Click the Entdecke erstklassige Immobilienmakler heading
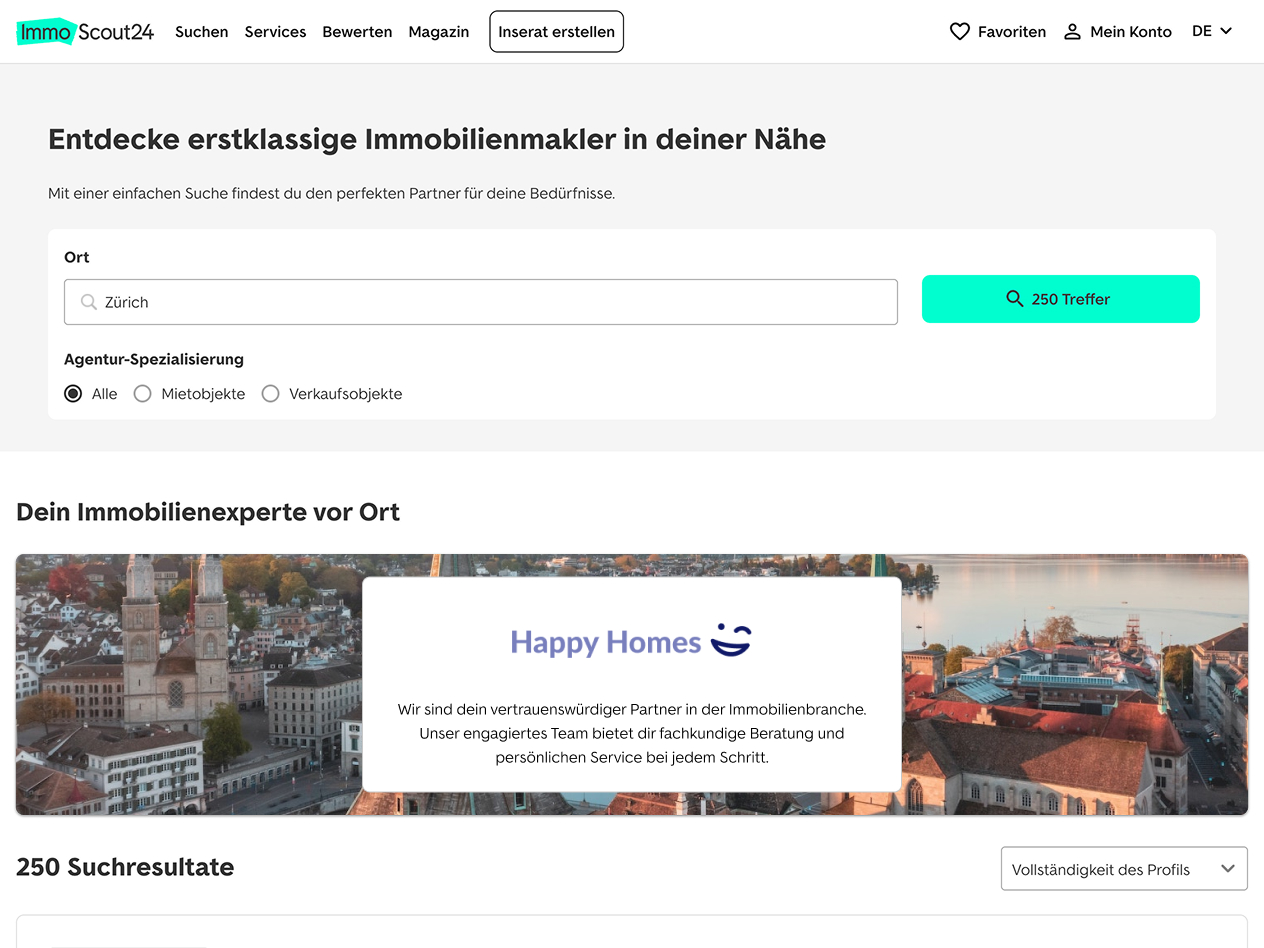The image size is (1264, 948). click(437, 139)
